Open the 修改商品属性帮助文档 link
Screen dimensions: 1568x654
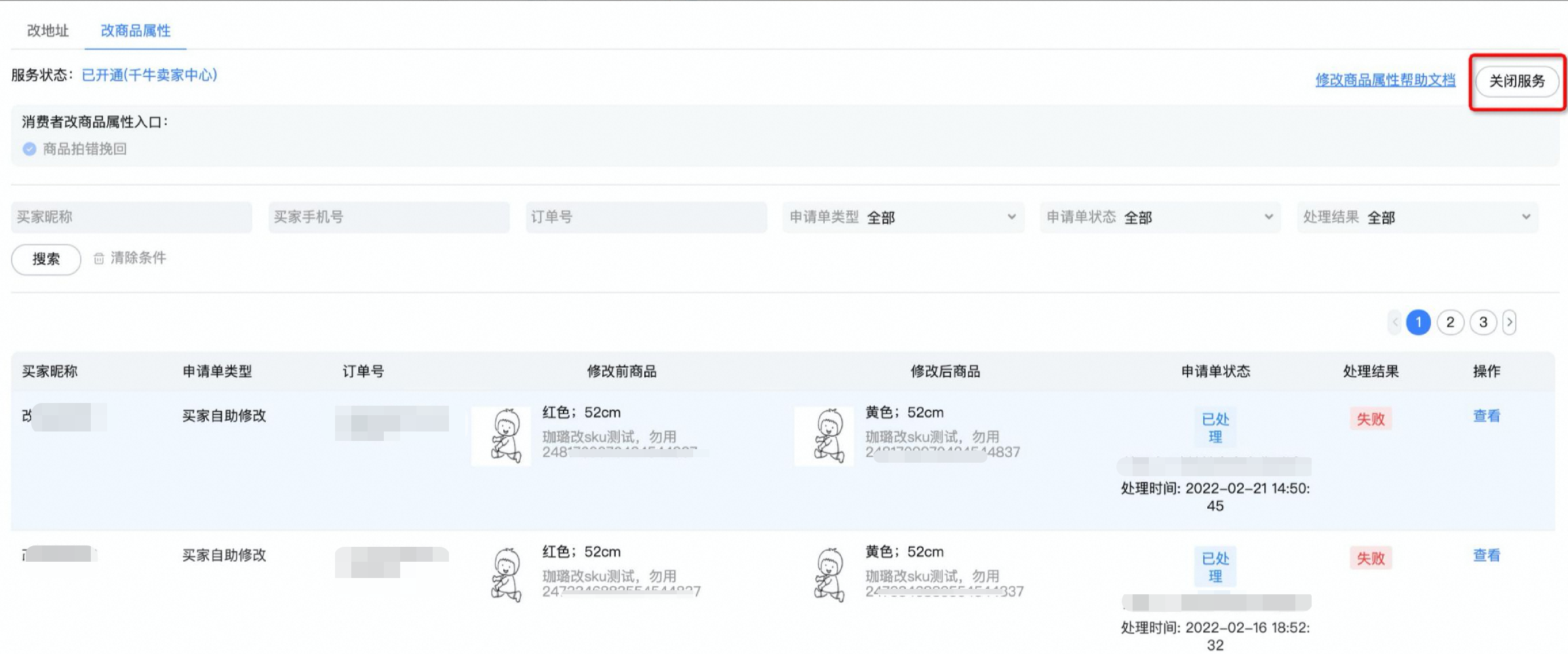point(1384,80)
